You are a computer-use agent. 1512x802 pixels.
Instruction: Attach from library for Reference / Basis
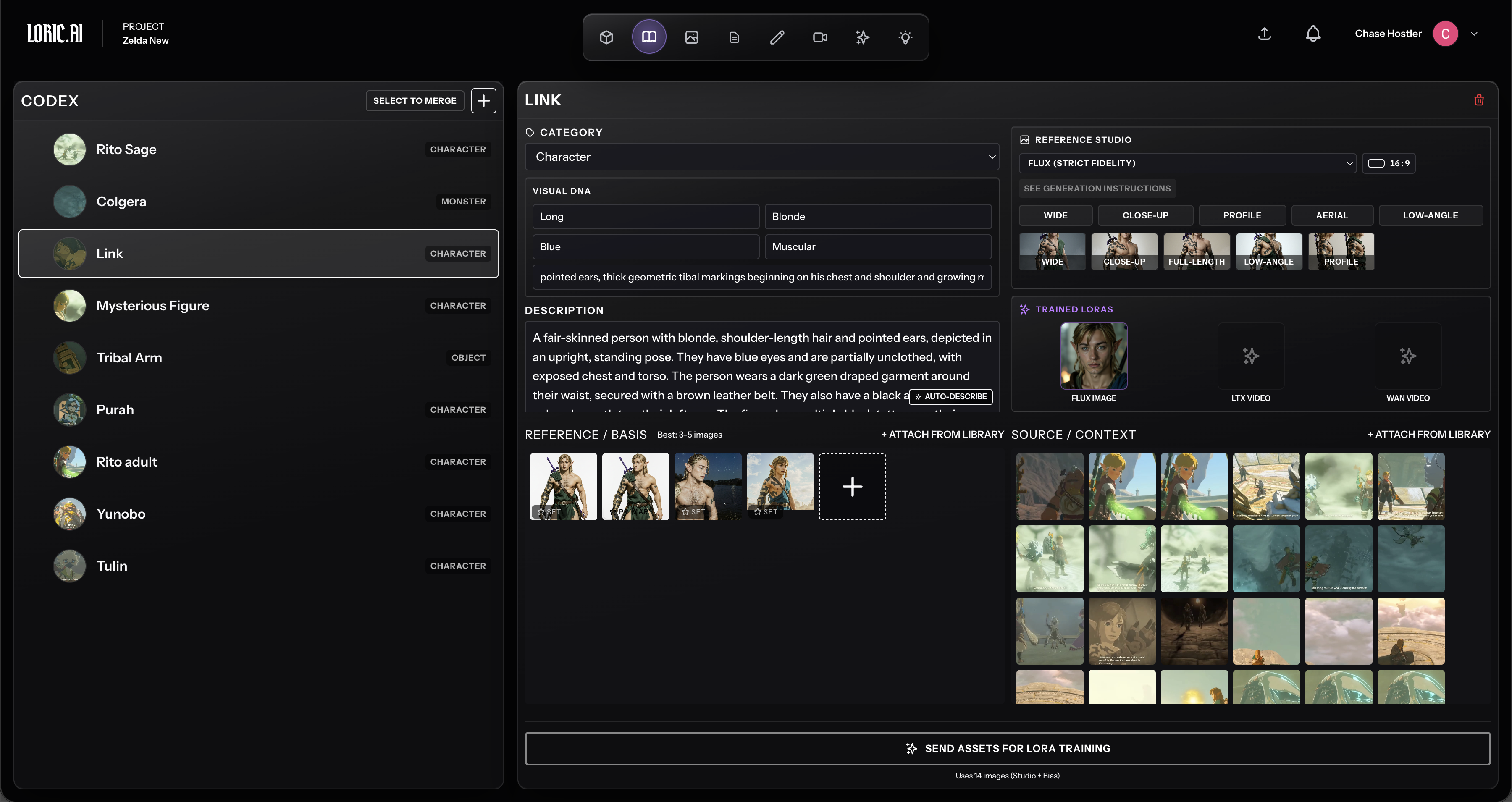point(942,434)
